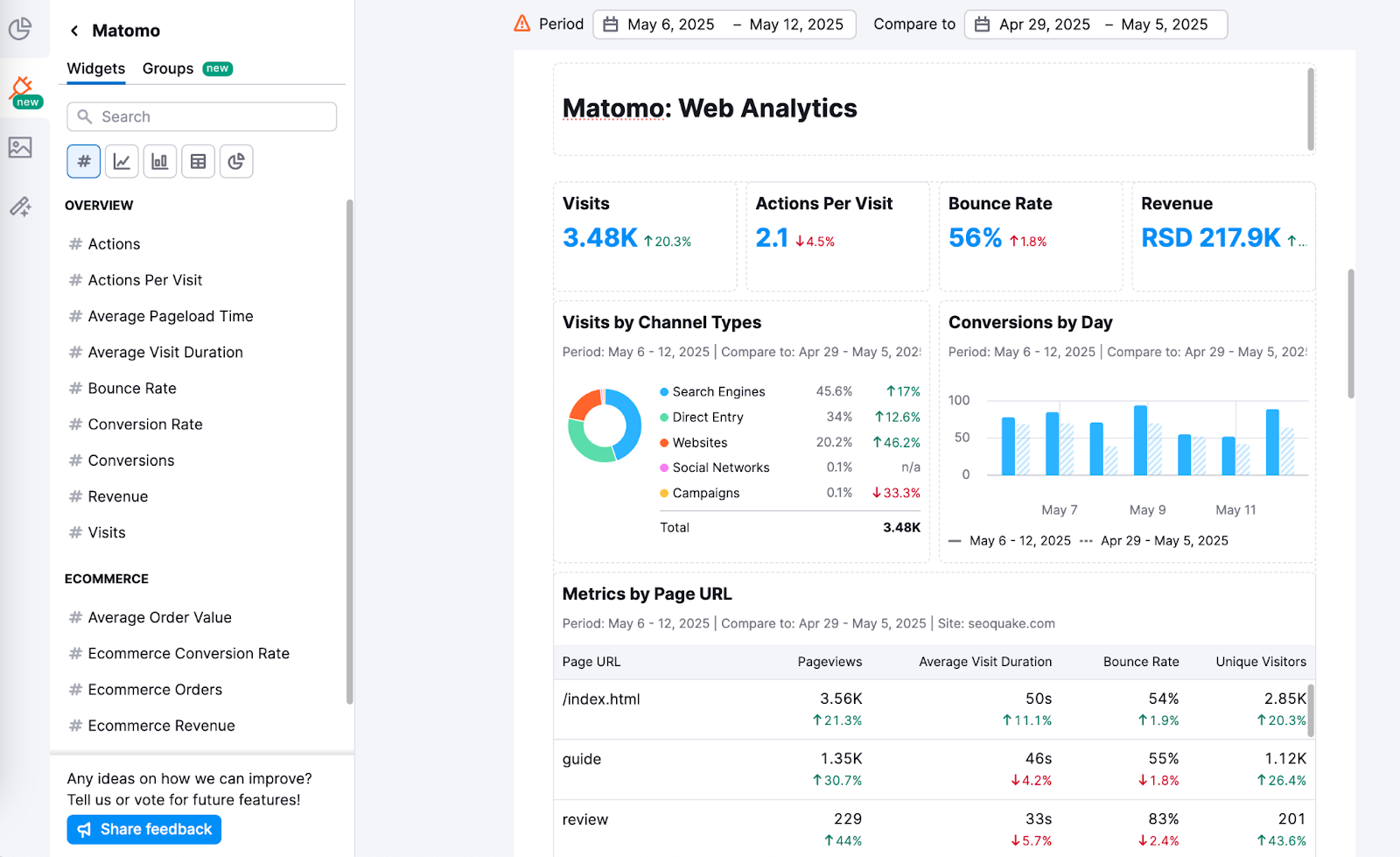The height and width of the screenshot is (857, 1400).
Task: Collapse back to the integrations list via Matomo arrow
Action: point(73,30)
